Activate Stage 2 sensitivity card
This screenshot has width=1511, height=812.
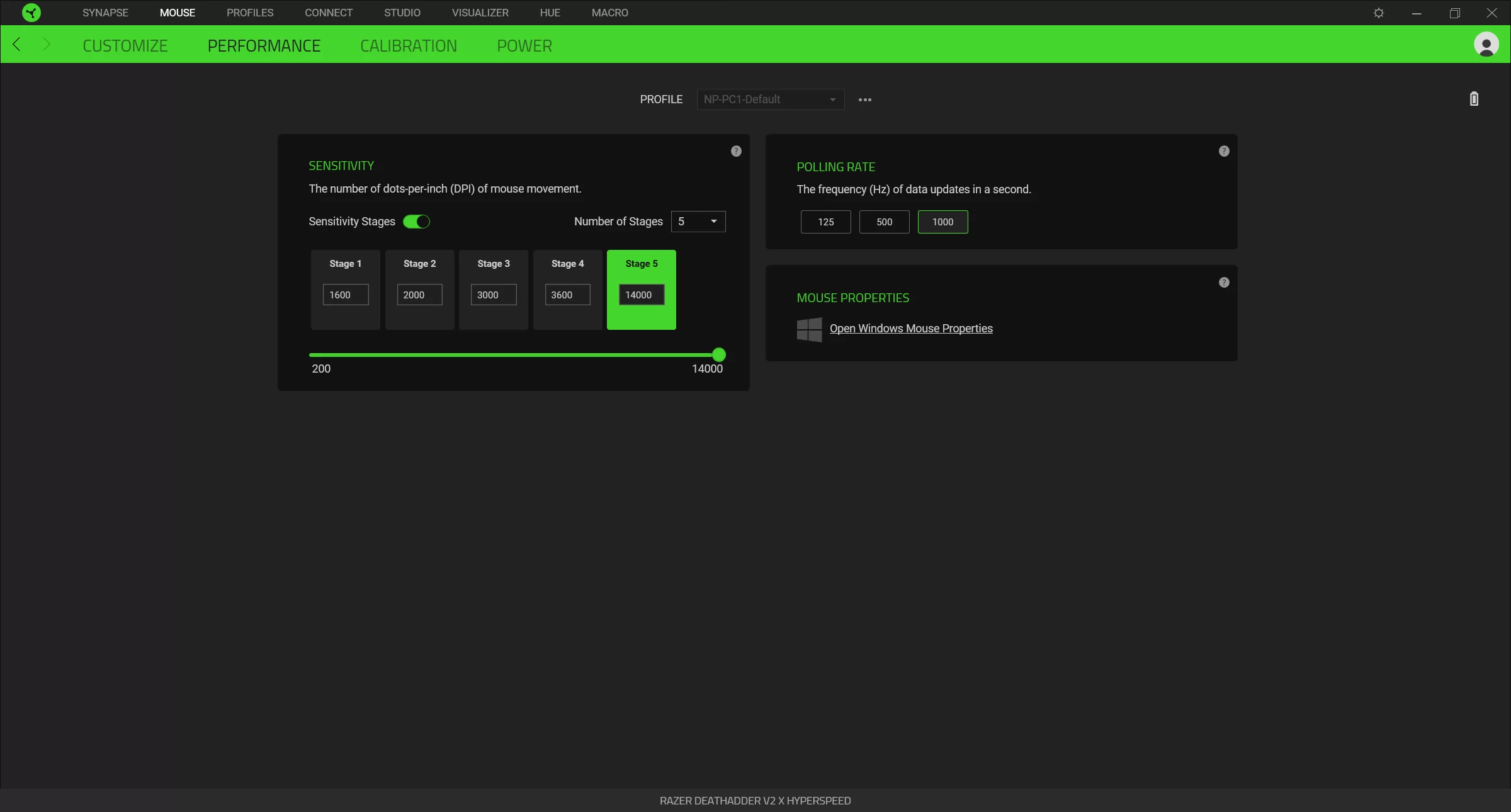tap(420, 290)
